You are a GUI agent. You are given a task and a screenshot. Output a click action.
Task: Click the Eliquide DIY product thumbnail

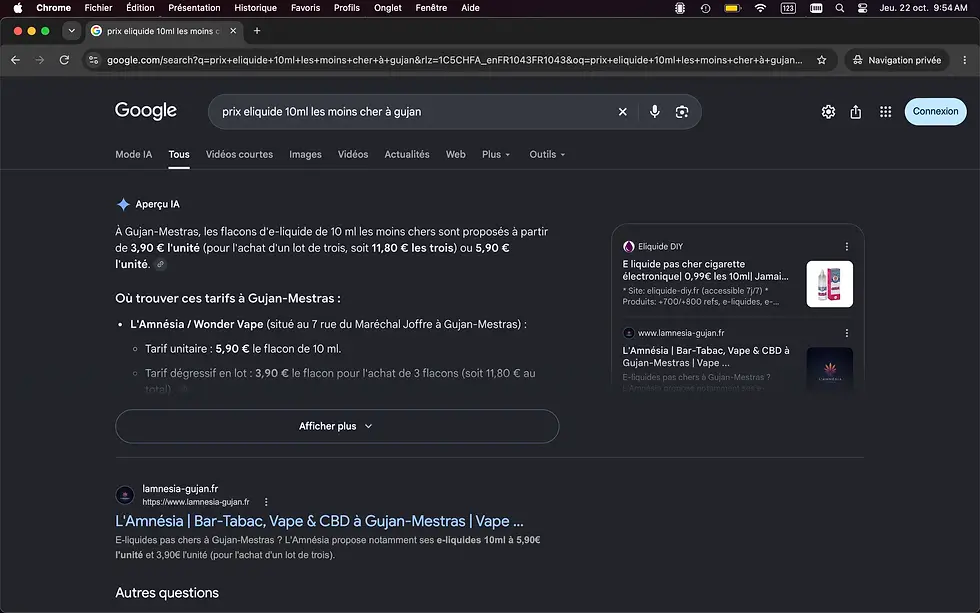point(829,284)
